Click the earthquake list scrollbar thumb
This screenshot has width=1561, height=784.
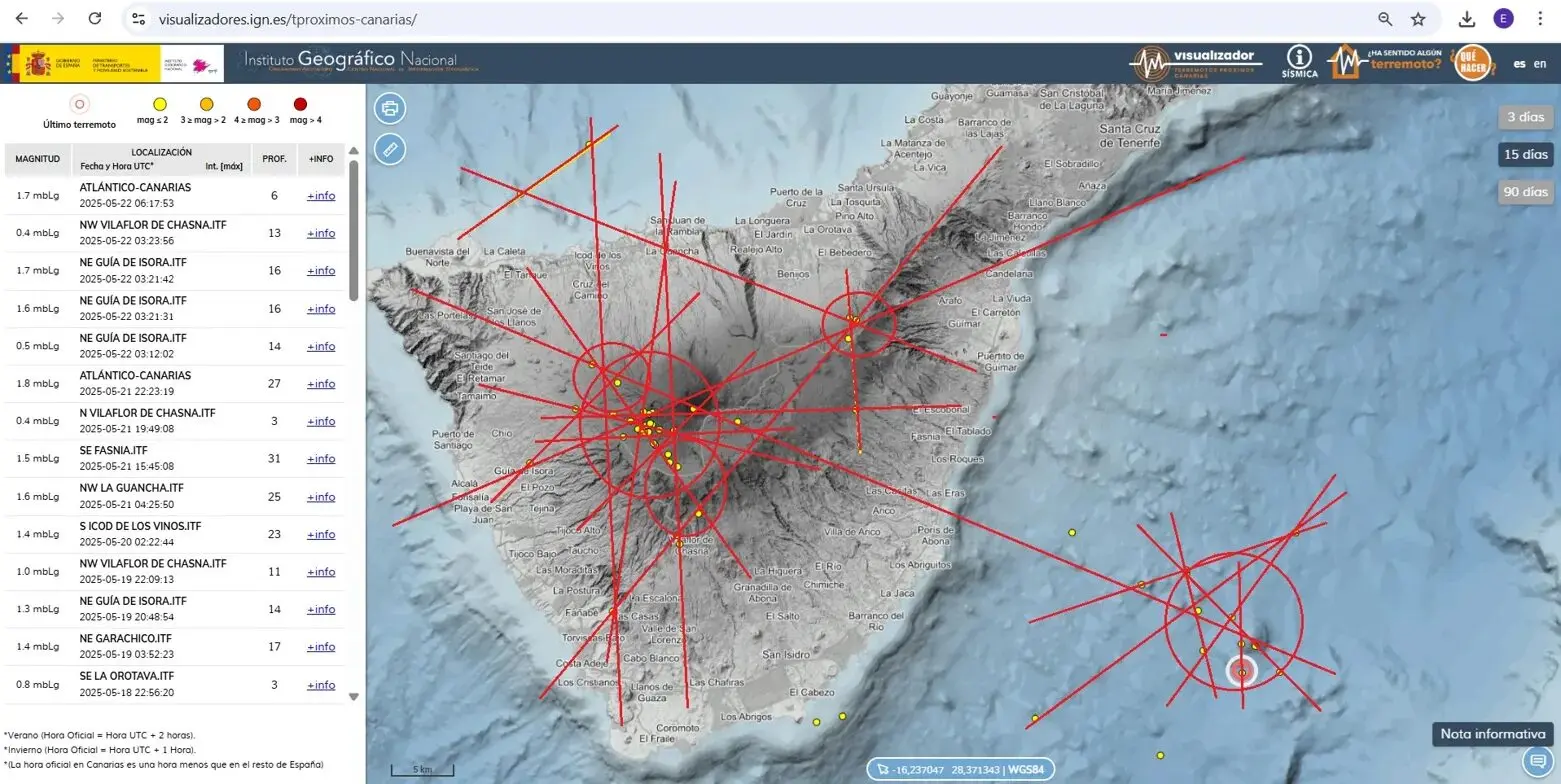(x=353, y=230)
